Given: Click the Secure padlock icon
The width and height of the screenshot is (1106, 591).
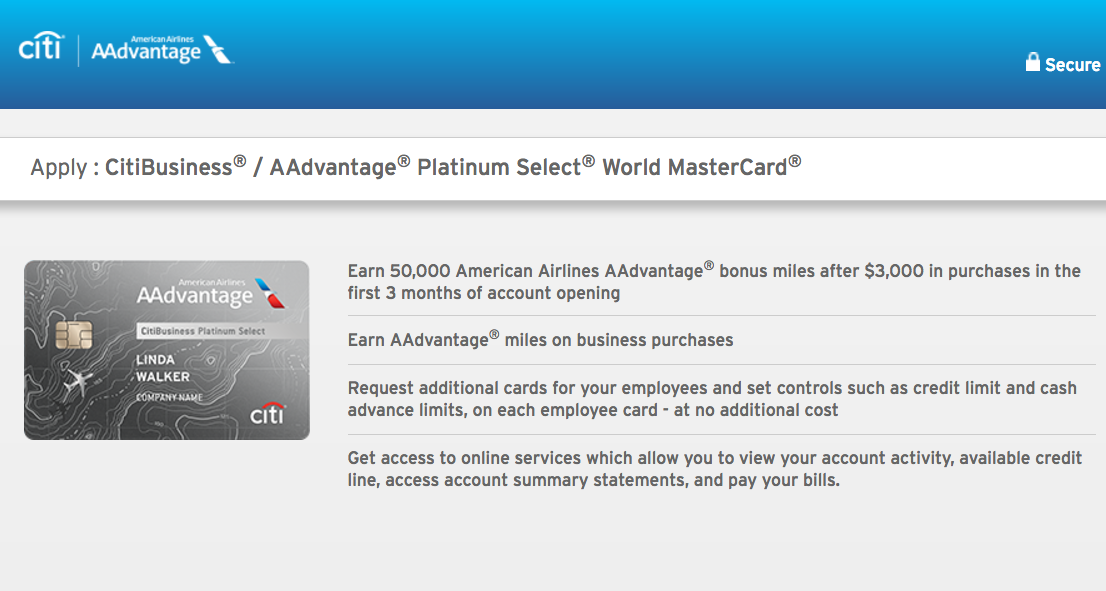Looking at the screenshot, I should [1033, 62].
